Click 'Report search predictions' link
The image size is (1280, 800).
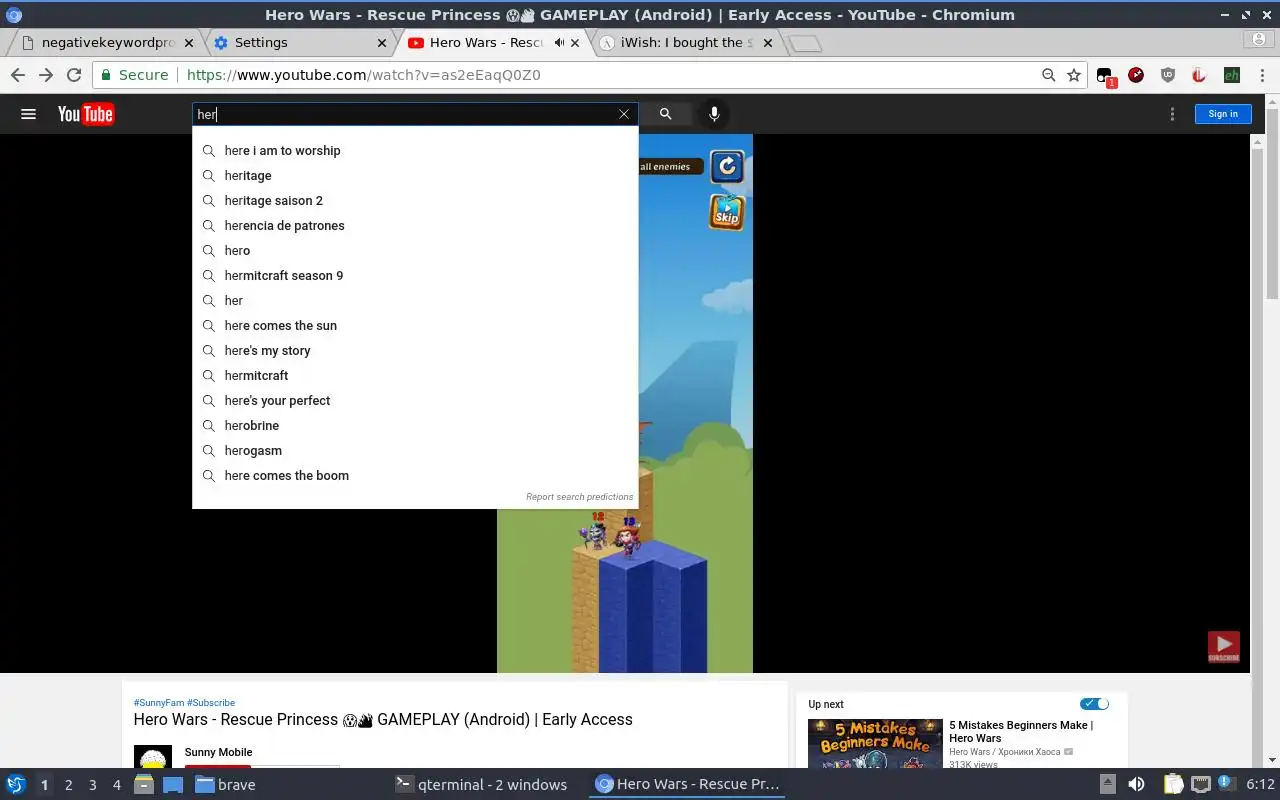point(580,497)
